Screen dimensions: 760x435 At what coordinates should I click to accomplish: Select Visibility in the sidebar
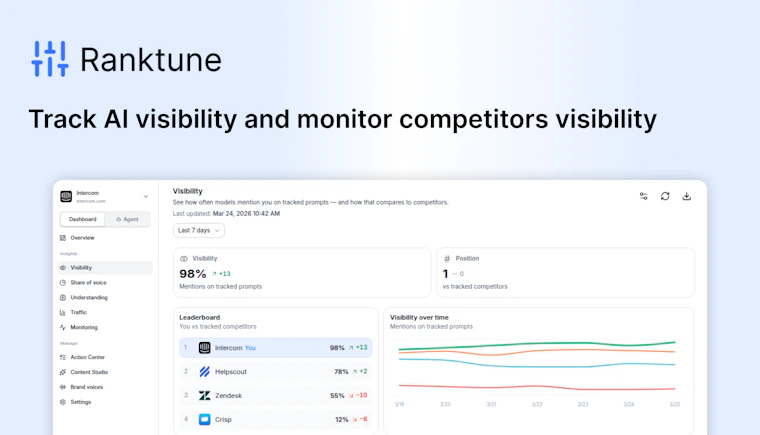(x=105, y=268)
